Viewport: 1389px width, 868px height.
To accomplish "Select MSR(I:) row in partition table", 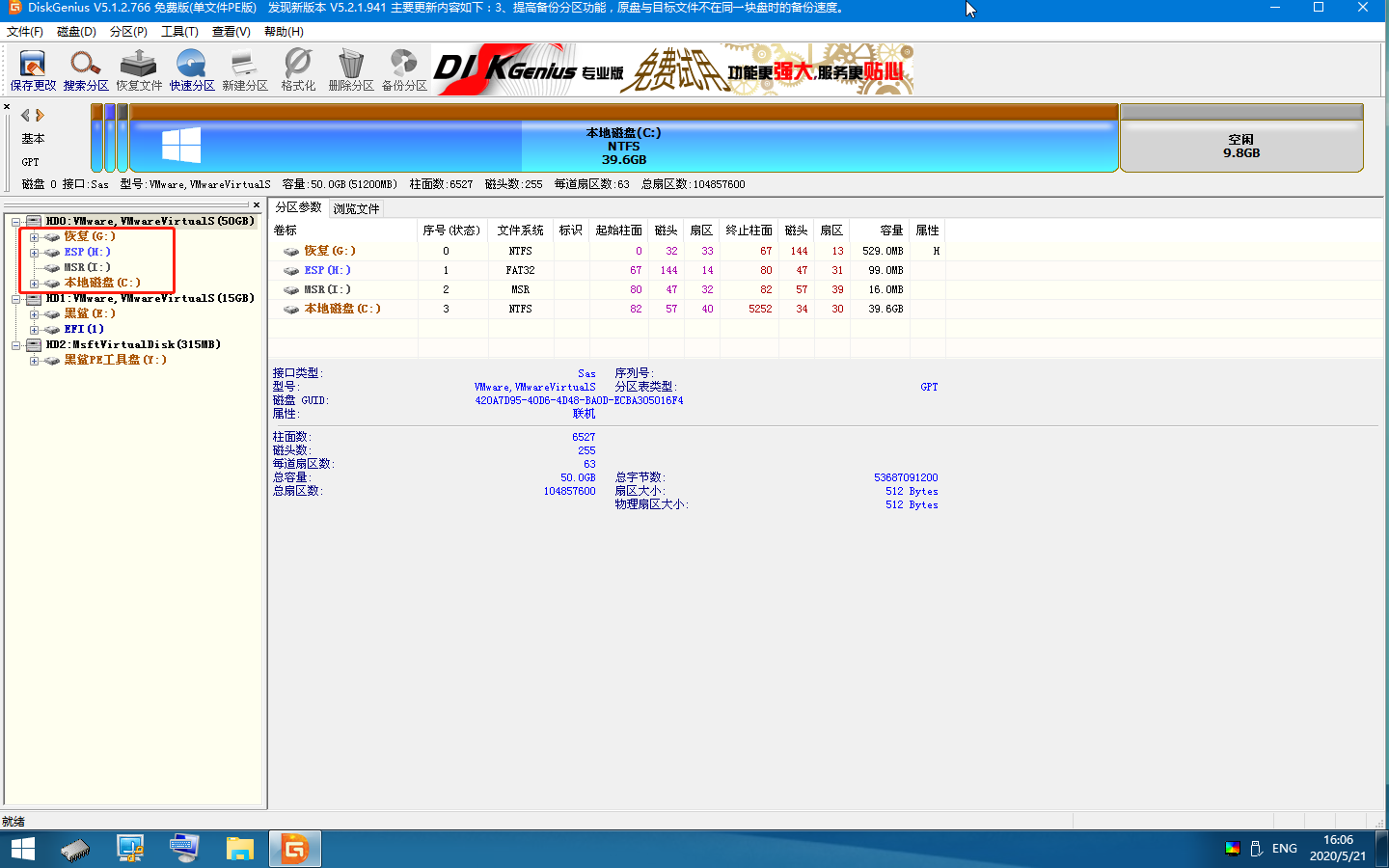I will click(608, 289).
